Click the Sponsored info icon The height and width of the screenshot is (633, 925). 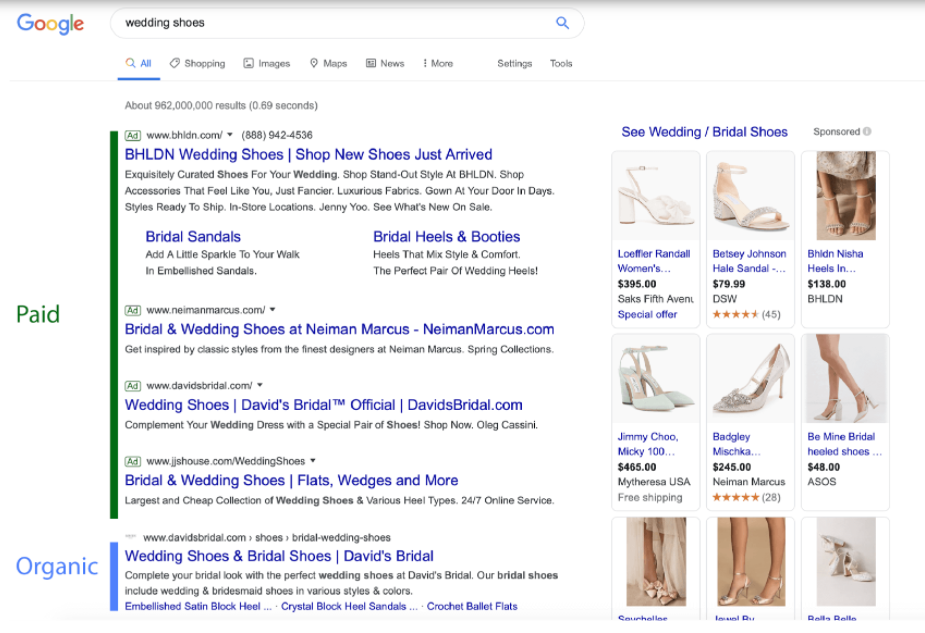click(x=867, y=132)
